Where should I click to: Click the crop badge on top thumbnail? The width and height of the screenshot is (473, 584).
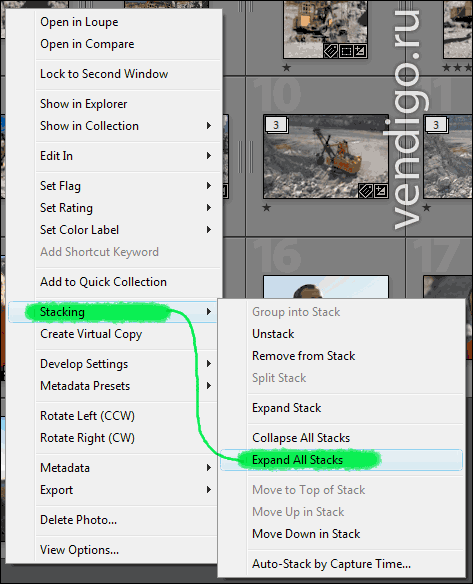(346, 51)
